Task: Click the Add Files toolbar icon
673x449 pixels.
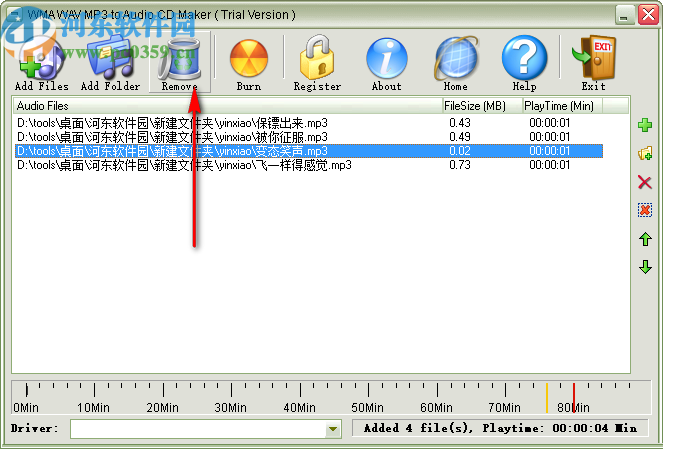Action: pos(42,63)
